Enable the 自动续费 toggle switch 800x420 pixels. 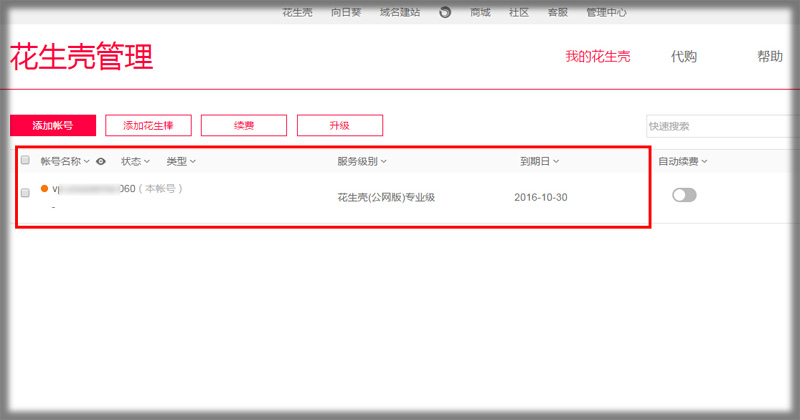684,195
